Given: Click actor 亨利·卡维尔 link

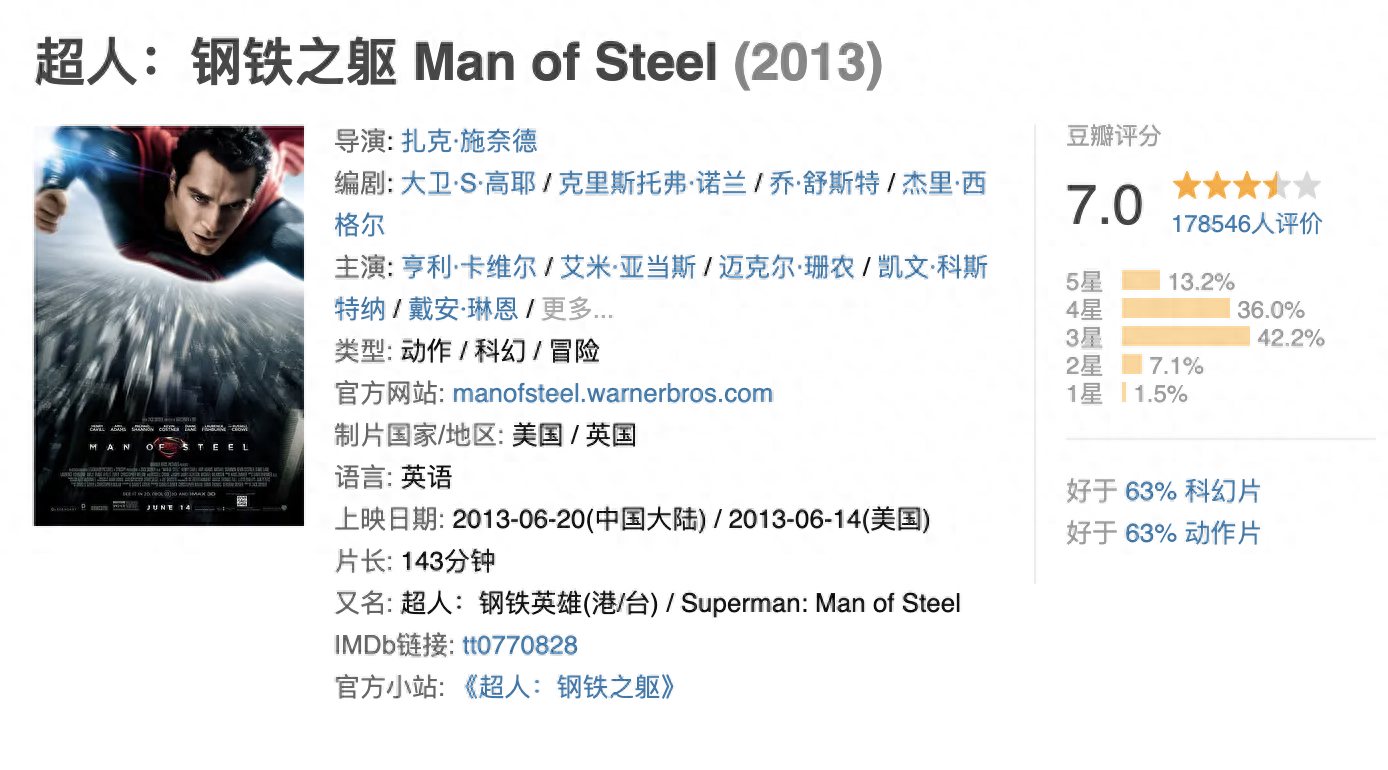Looking at the screenshot, I should click(469, 267).
